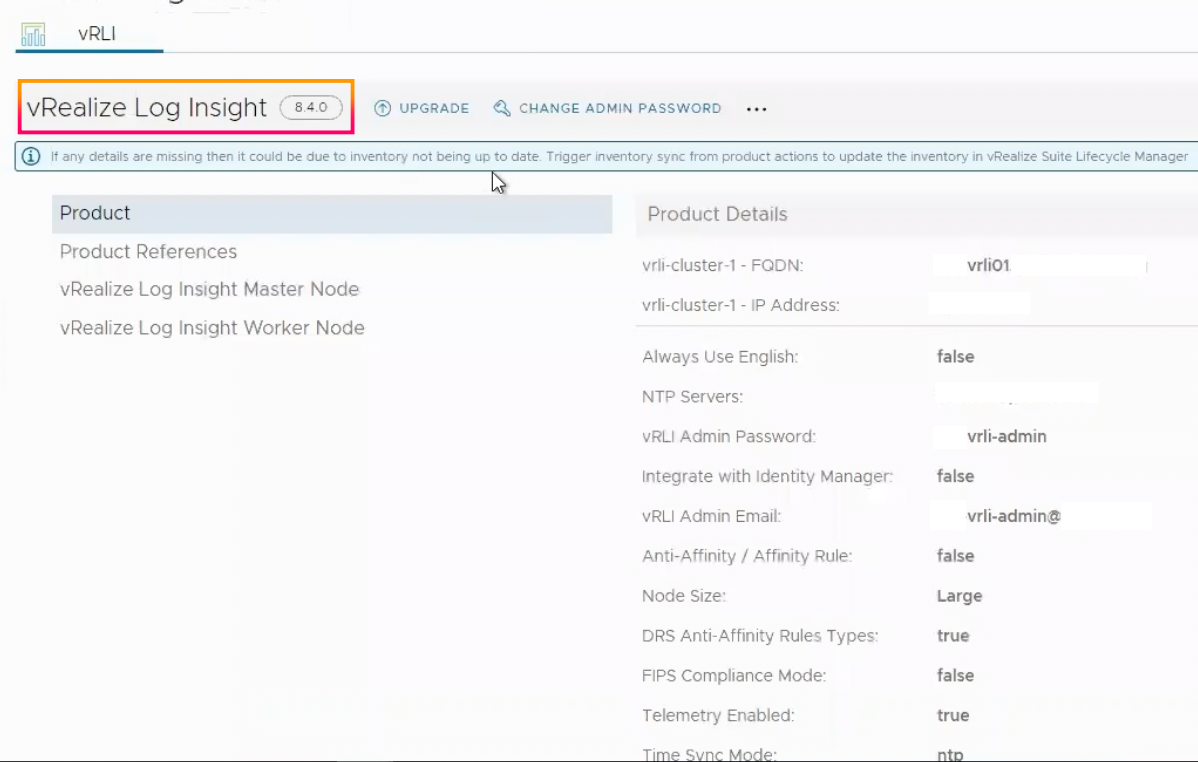This screenshot has height=762, width=1198.
Task: Click the change password key icon
Action: tap(502, 109)
